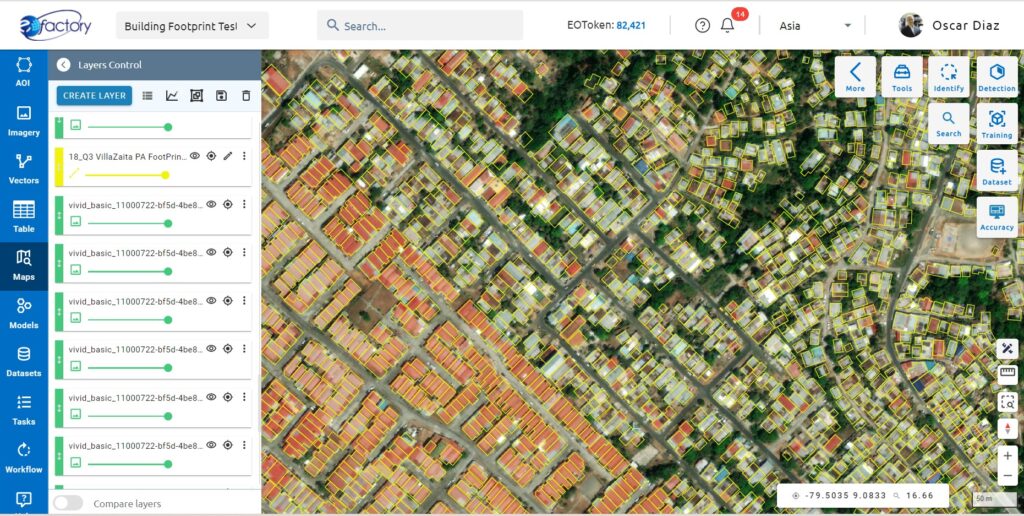
Task: Click the notifications bell icon
Action: click(727, 25)
